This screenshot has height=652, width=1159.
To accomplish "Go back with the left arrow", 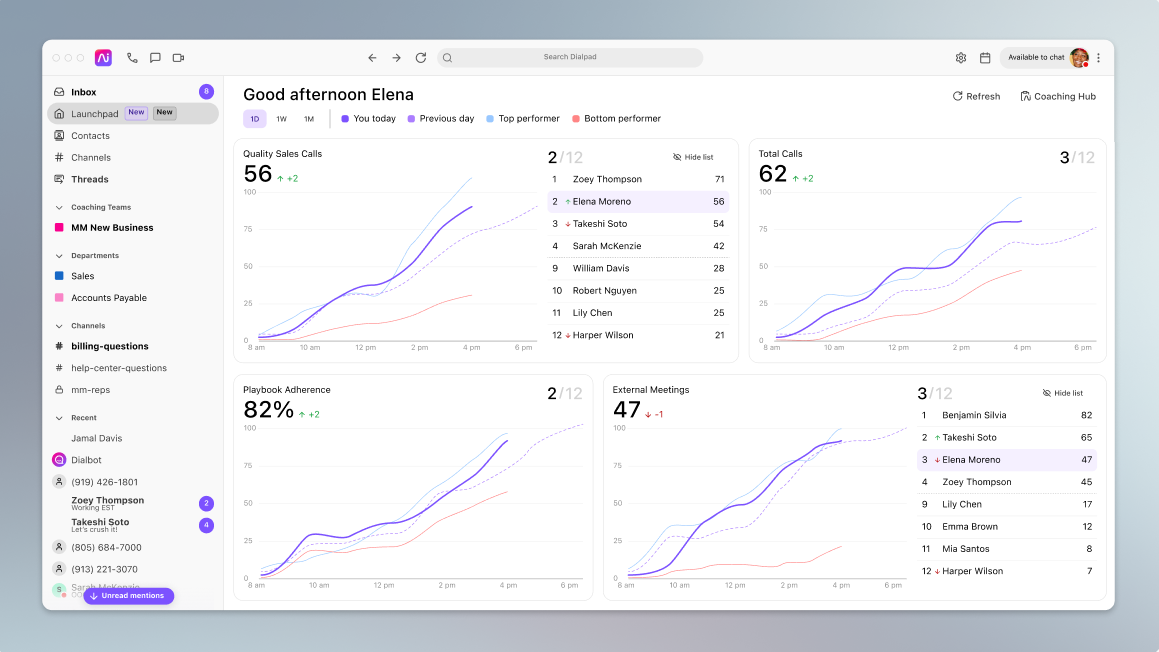I will pyautogui.click(x=373, y=58).
